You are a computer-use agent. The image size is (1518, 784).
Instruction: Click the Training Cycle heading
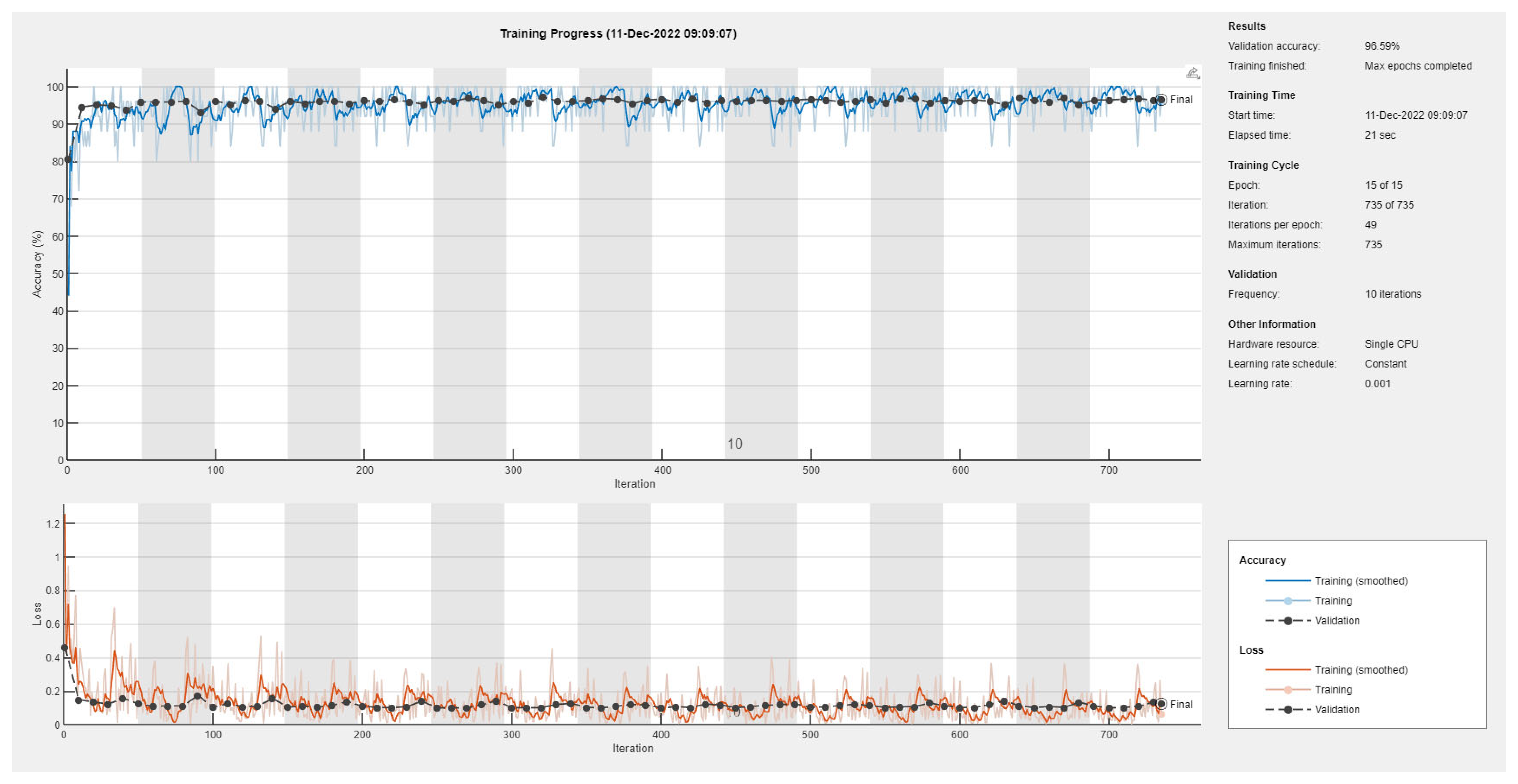[1263, 165]
